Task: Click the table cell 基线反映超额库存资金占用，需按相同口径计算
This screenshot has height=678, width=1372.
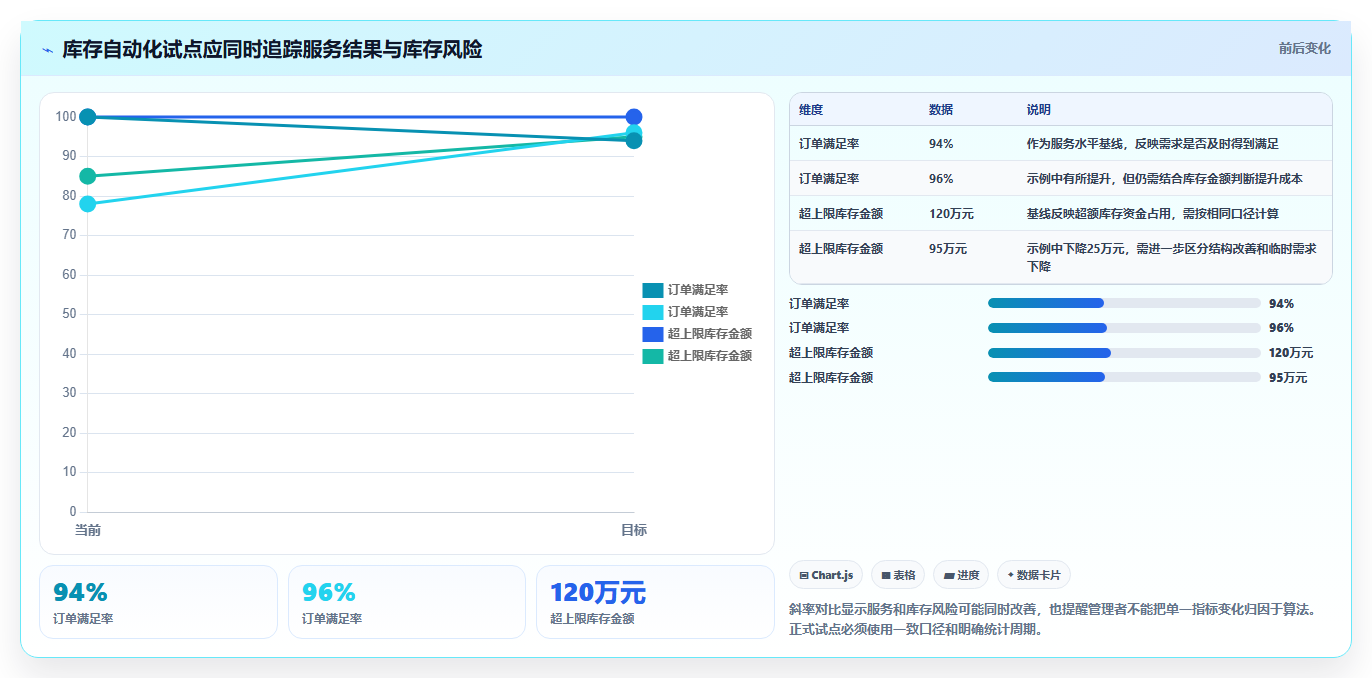Action: tap(1152, 214)
